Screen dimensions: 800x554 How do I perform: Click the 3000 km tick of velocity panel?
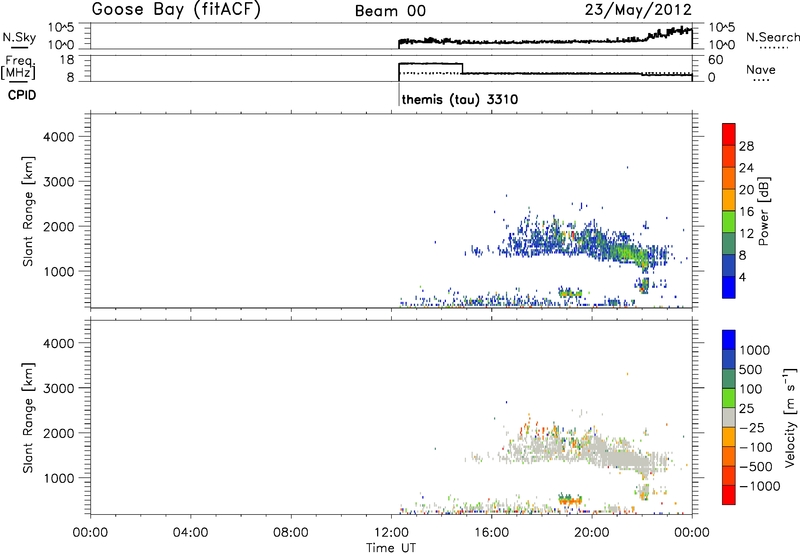[x=59, y=388]
